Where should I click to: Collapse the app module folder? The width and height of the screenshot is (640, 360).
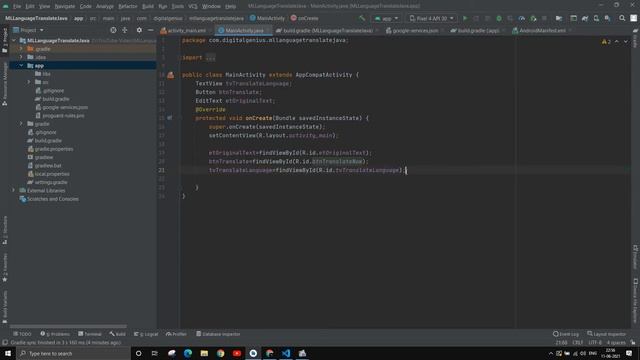(x=21, y=66)
